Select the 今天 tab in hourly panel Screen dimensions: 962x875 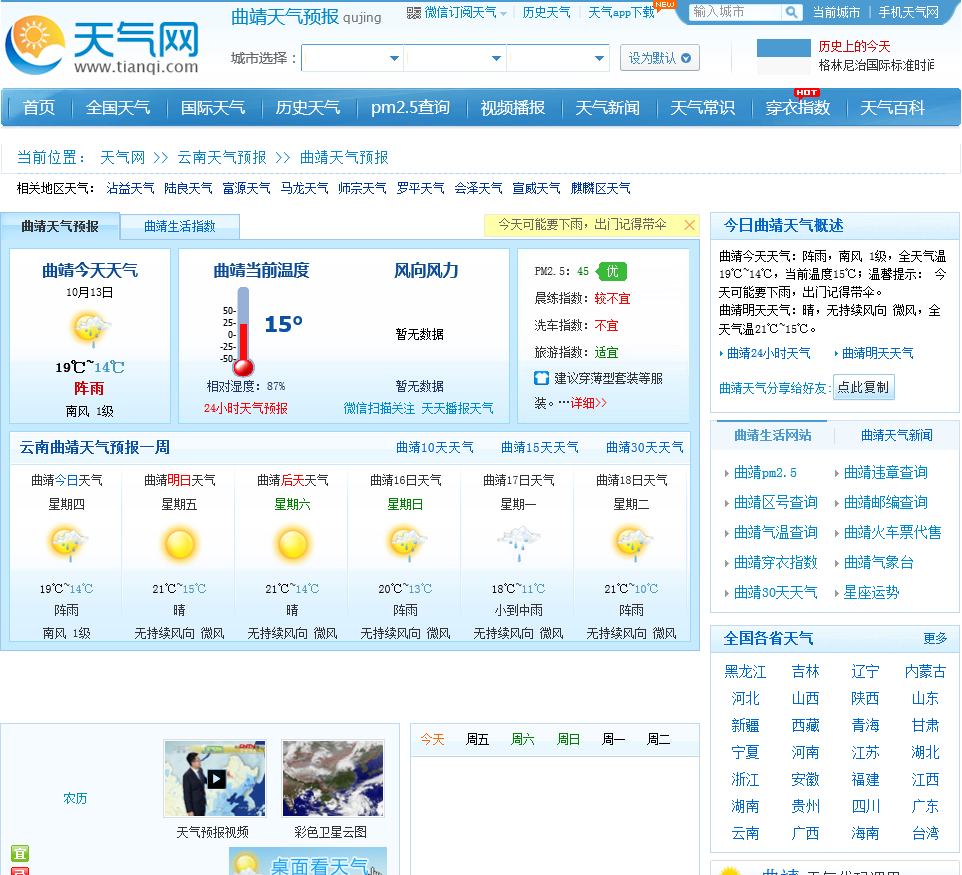432,739
